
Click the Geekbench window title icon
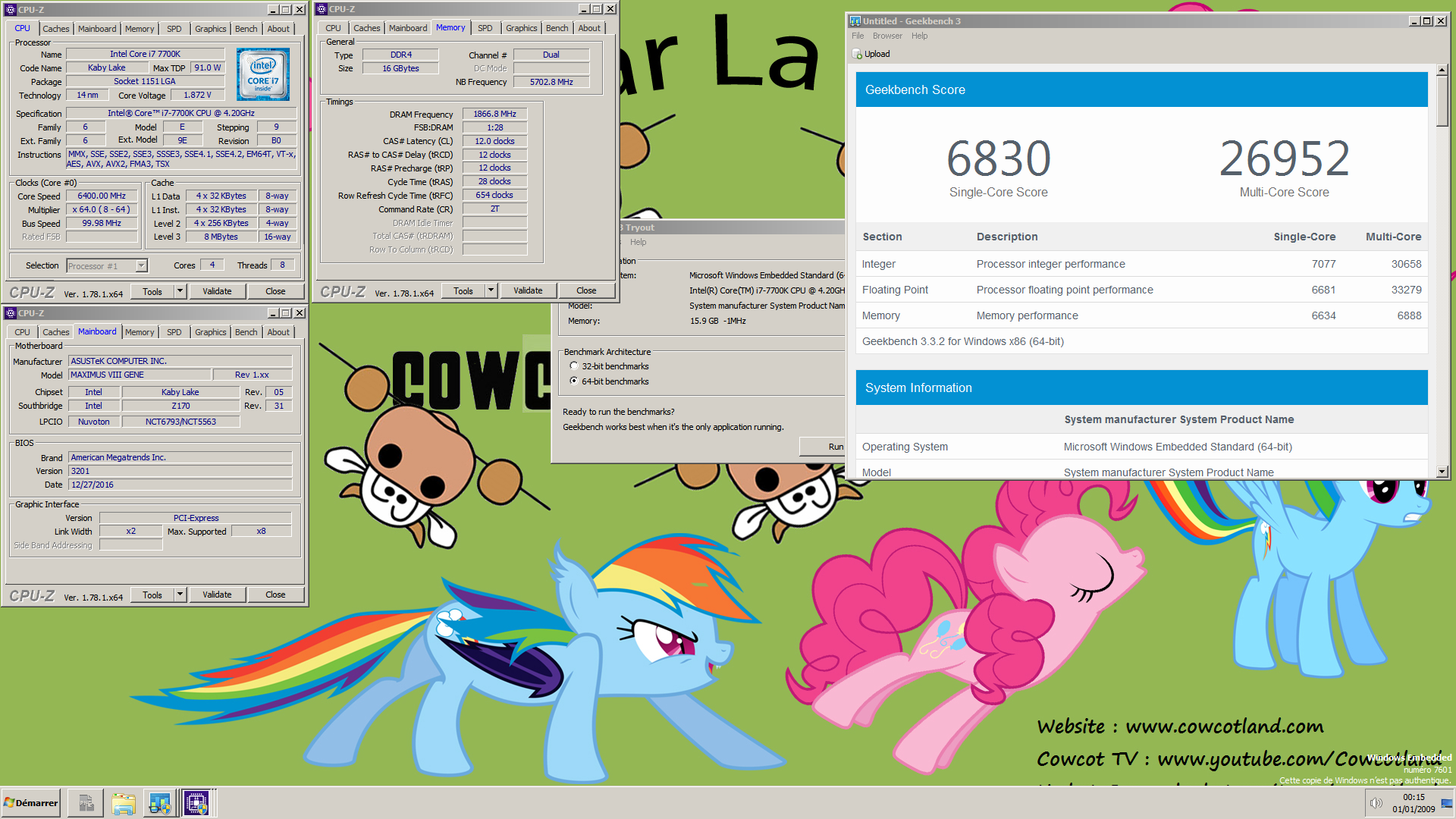(x=855, y=21)
